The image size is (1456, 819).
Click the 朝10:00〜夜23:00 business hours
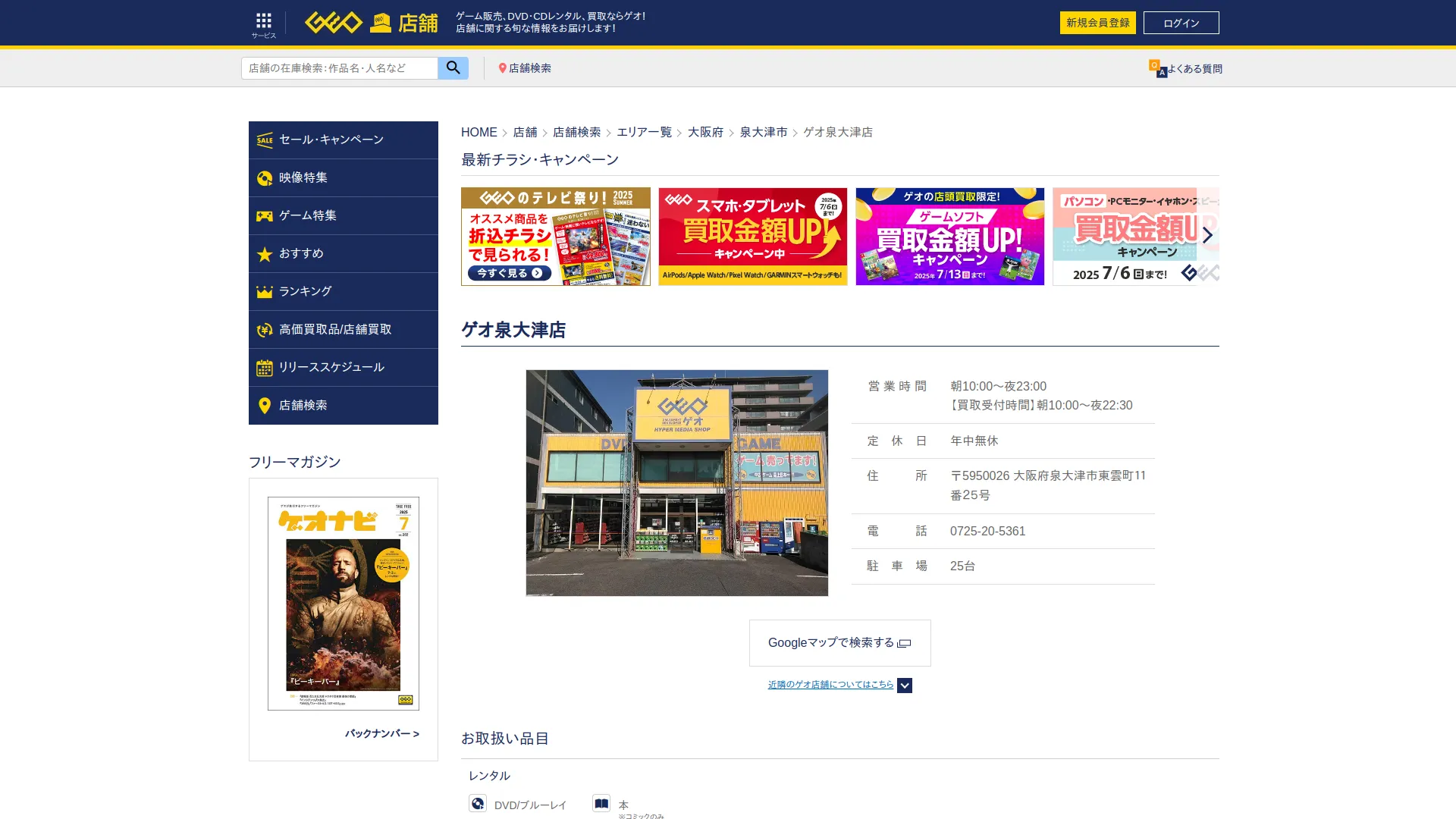click(998, 387)
